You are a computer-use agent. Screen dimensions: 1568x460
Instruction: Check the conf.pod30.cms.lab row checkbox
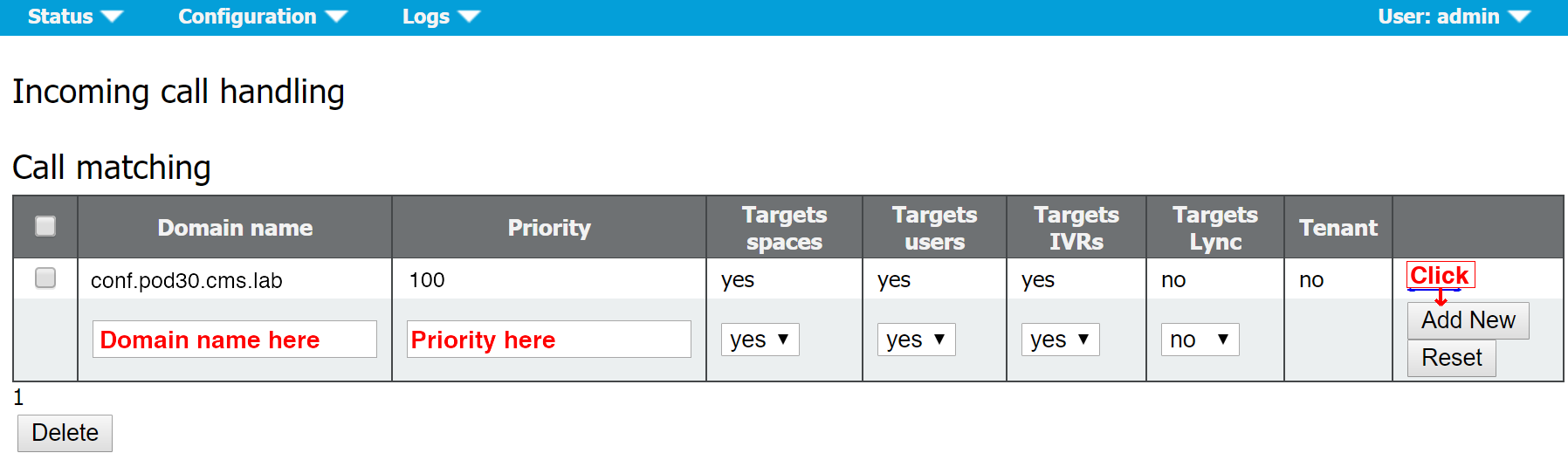point(45,278)
